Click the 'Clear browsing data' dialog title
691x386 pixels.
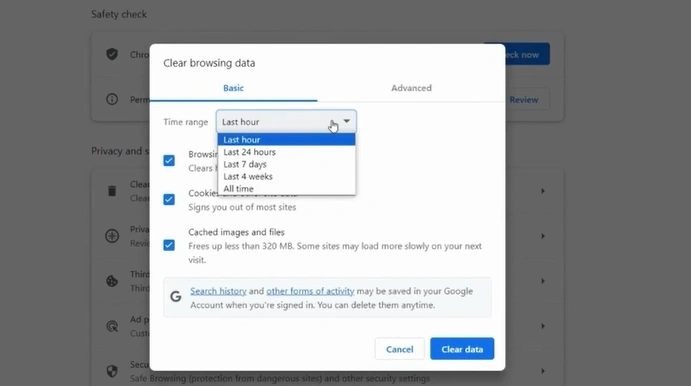click(209, 63)
